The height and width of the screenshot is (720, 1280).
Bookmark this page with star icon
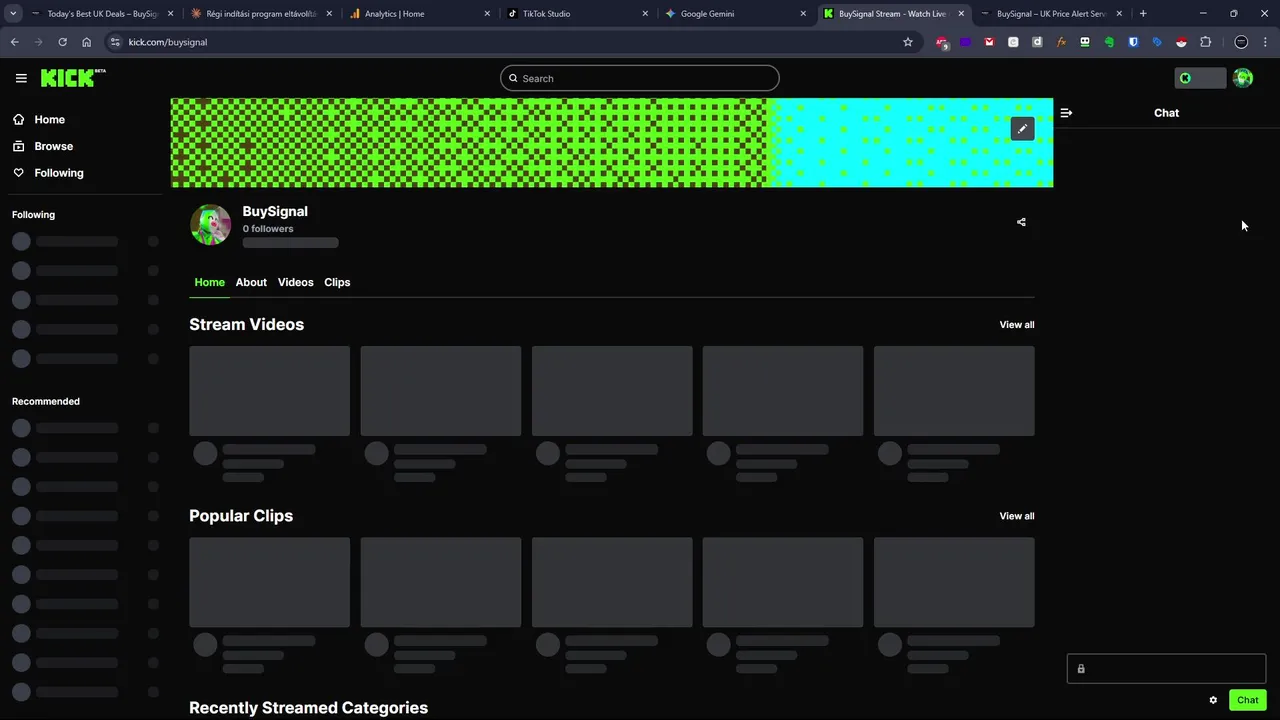[x=908, y=42]
